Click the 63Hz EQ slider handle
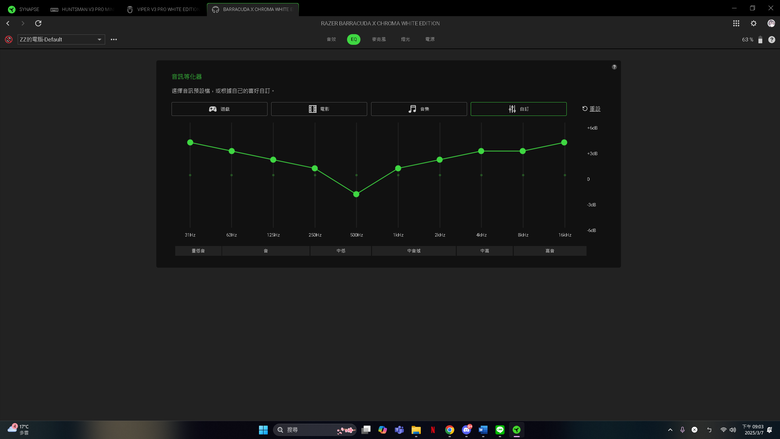This screenshot has height=439, width=780. click(x=232, y=151)
